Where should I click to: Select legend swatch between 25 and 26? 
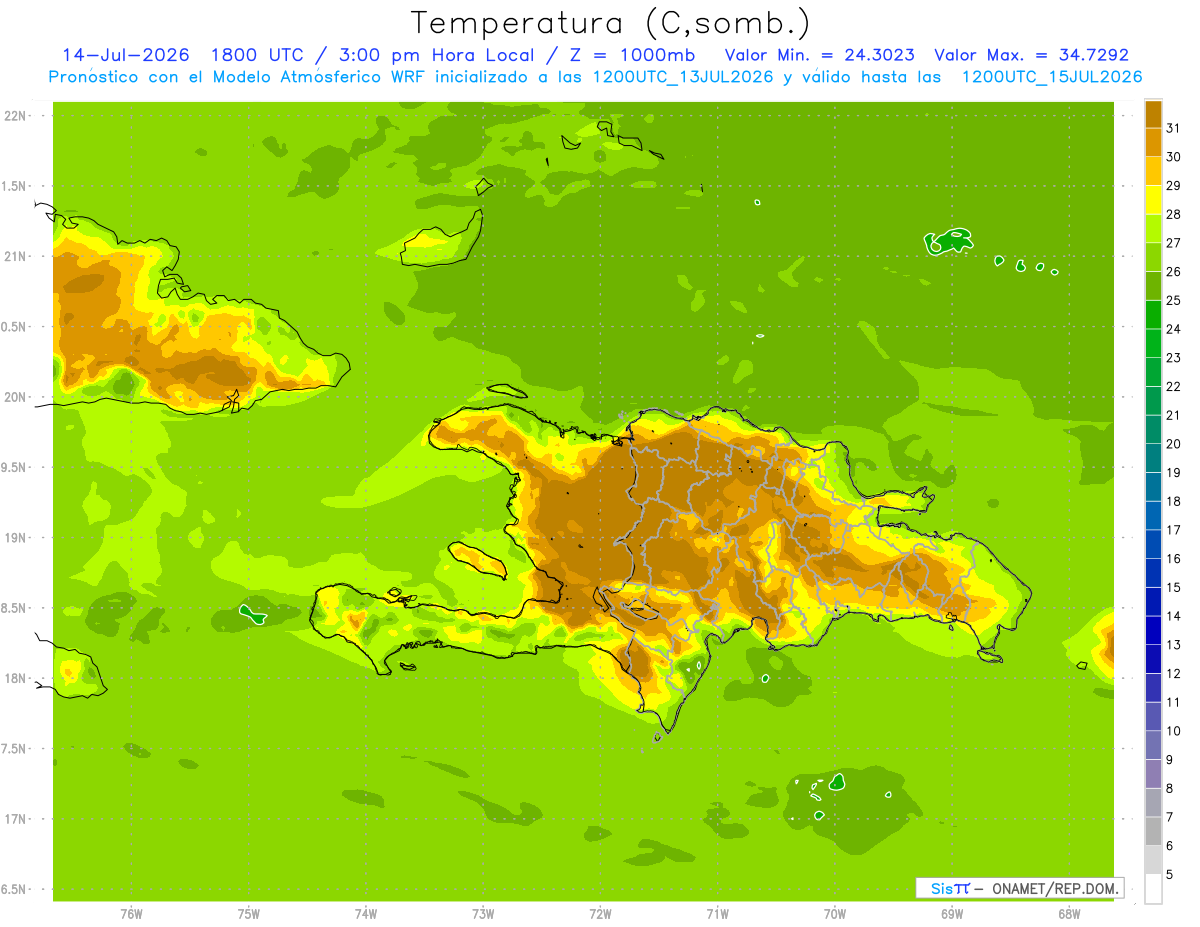1153,286
